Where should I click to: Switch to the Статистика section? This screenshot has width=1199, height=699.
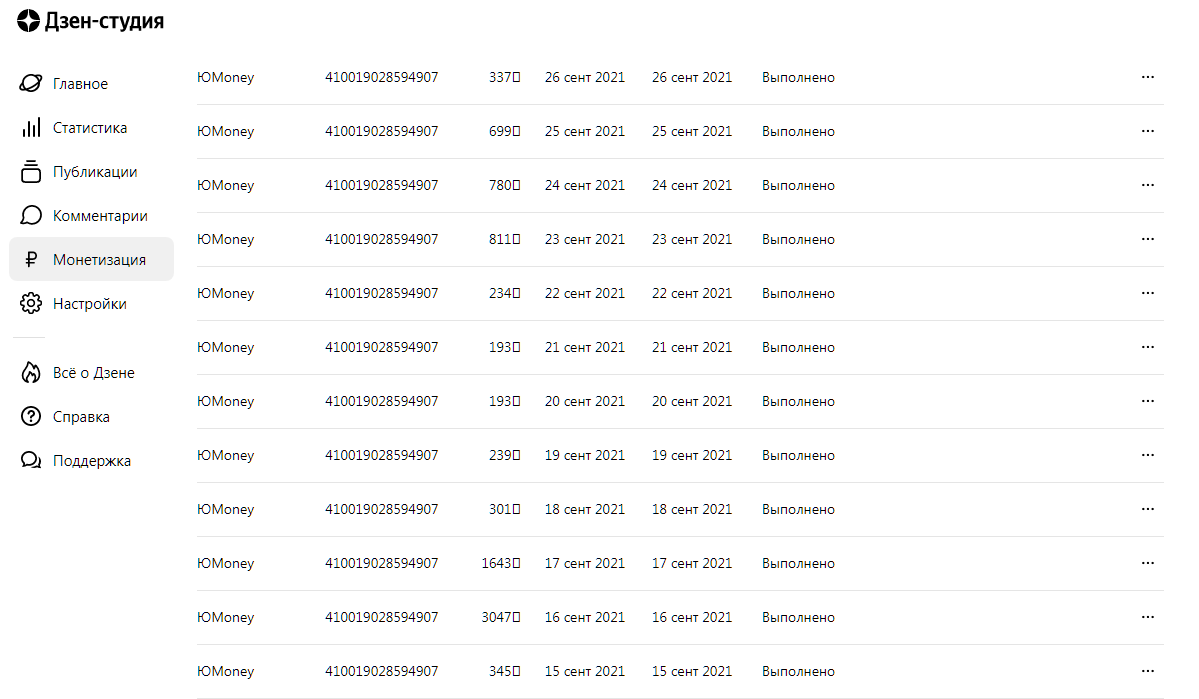tap(90, 128)
